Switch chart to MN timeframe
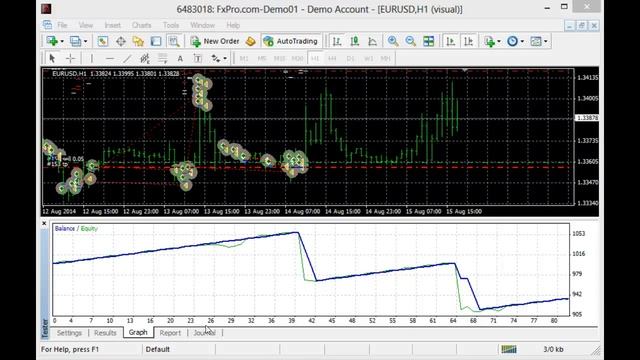The image size is (640, 360). click(x=386, y=58)
